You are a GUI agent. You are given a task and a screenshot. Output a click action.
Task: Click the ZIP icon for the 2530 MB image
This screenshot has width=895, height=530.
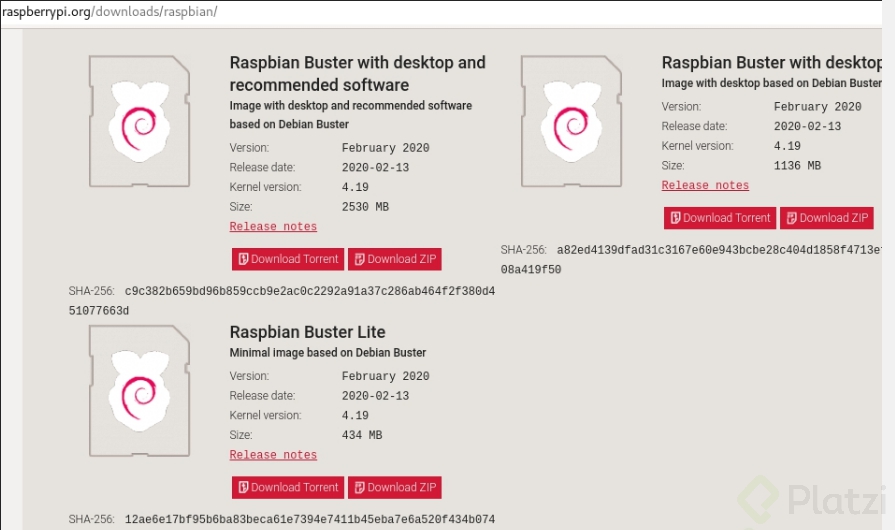tap(360, 259)
